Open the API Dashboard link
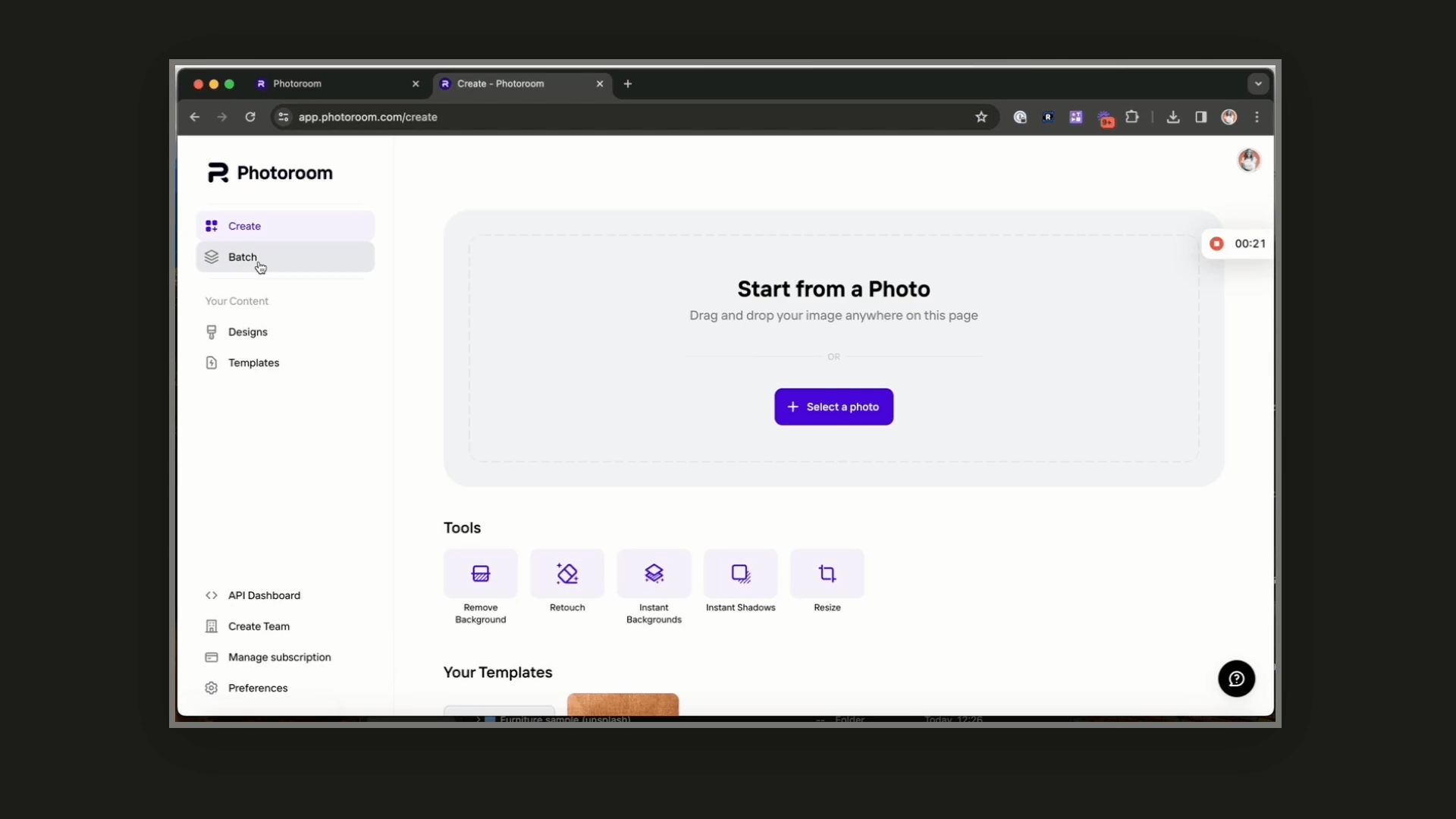Screen dimensions: 1456x819 (x=285, y=595)
